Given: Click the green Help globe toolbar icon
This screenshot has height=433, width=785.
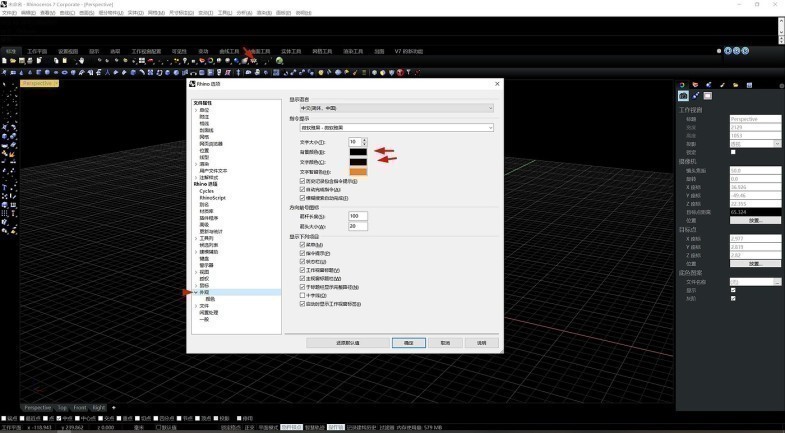Looking at the screenshot, I should [x=279, y=60].
